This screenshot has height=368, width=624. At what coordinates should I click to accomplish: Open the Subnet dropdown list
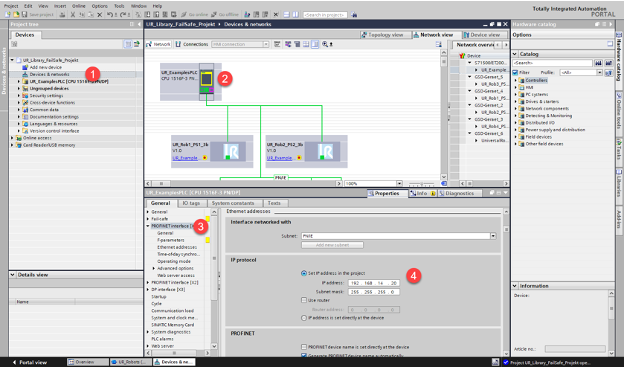(x=493, y=236)
